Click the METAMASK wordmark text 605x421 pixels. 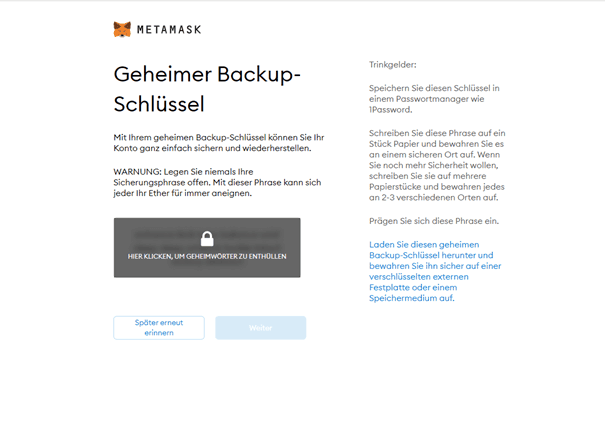(x=169, y=30)
